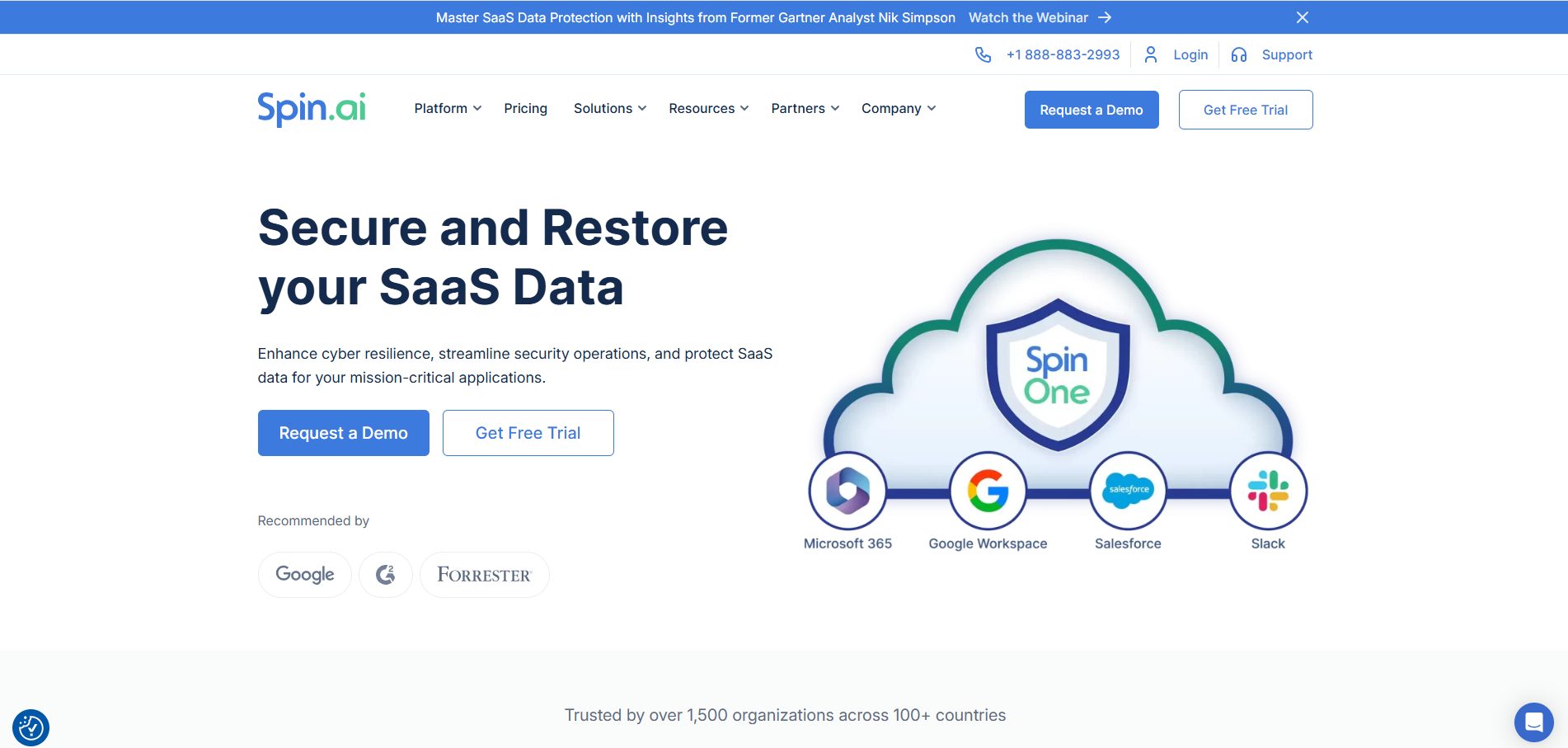The width and height of the screenshot is (1568, 748).
Task: Open the chat widget icon
Action: [x=1533, y=722]
